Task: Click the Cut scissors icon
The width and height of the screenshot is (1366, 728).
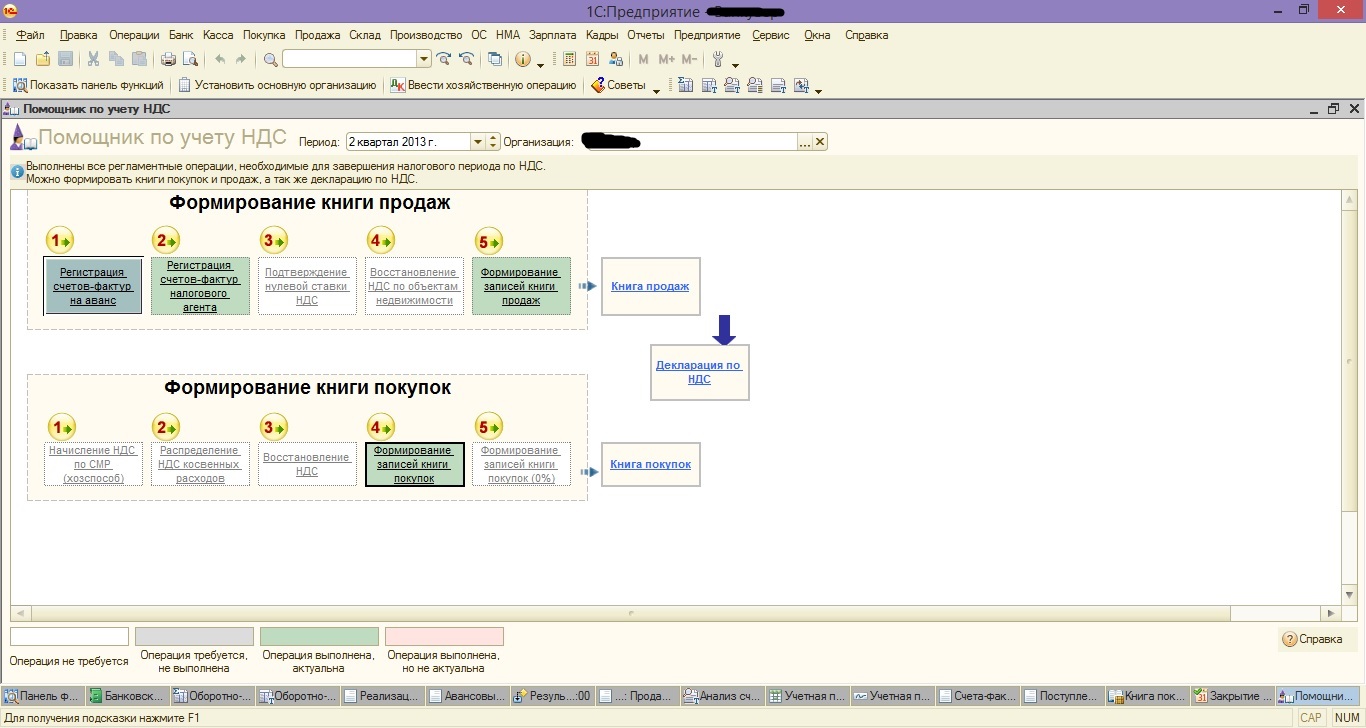Action: (93, 60)
